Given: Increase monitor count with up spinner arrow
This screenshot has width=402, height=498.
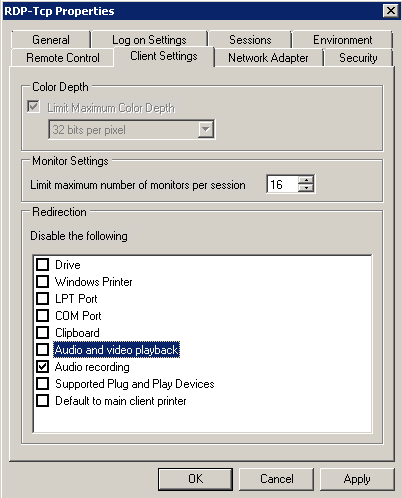Looking at the screenshot, I should (x=306, y=180).
